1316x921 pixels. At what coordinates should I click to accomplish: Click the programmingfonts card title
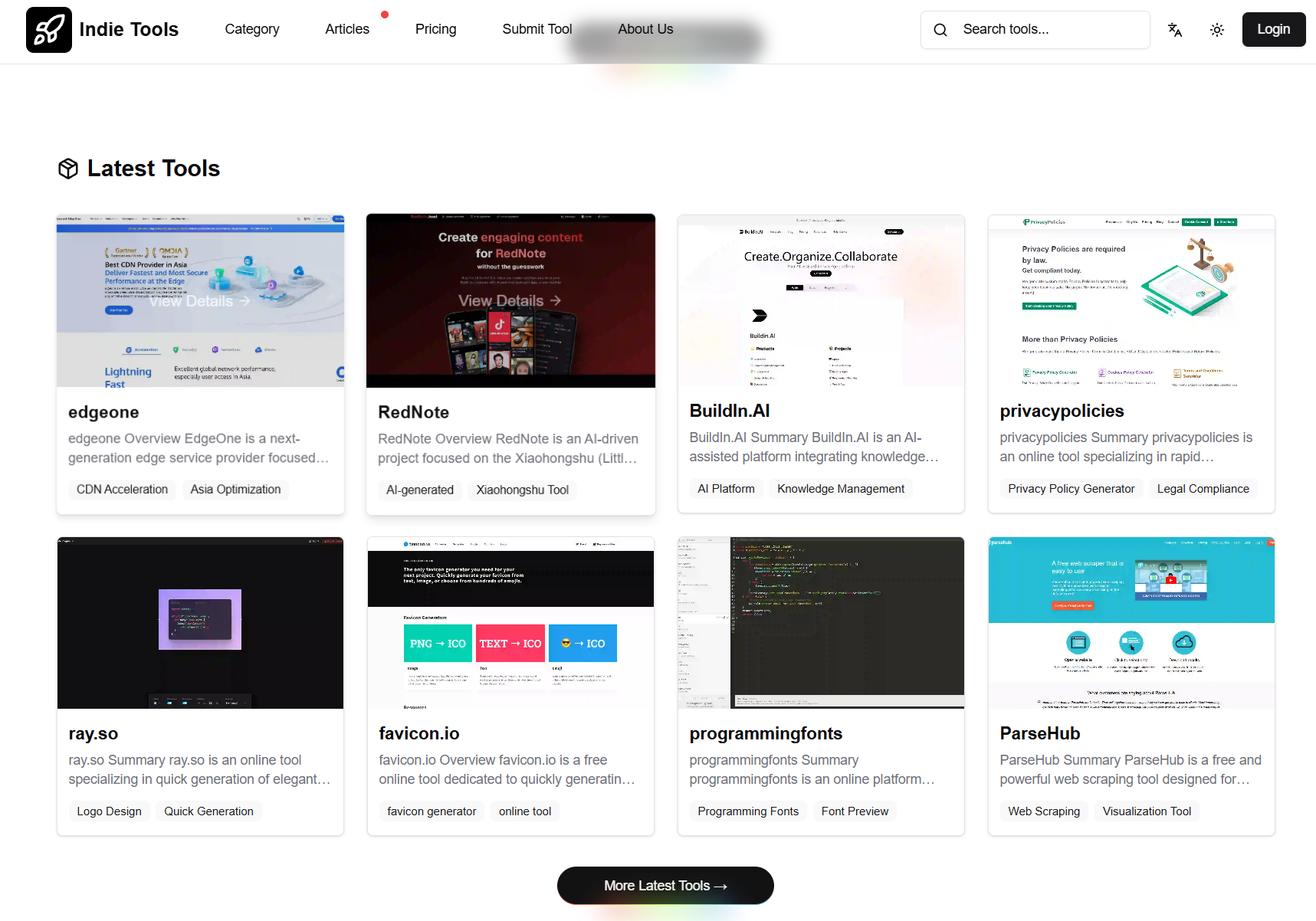tap(766, 733)
